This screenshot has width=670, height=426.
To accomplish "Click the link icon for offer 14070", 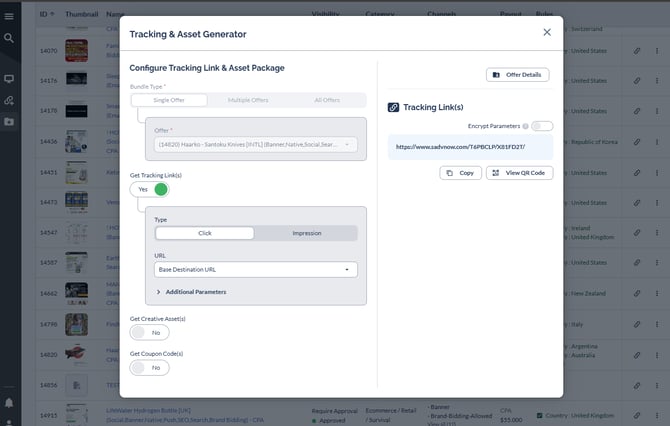I will click(637, 48).
